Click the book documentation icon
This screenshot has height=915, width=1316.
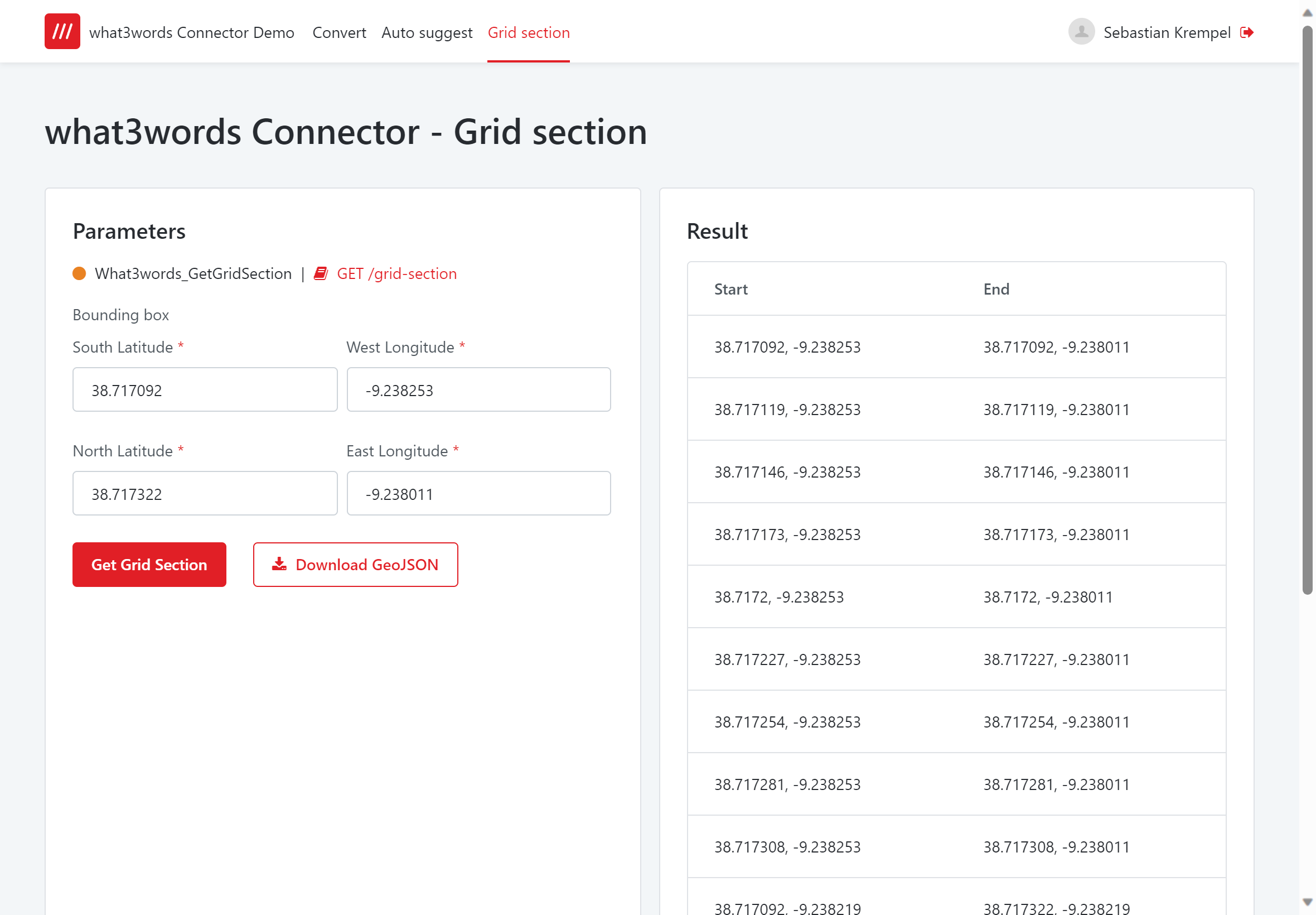click(x=321, y=273)
